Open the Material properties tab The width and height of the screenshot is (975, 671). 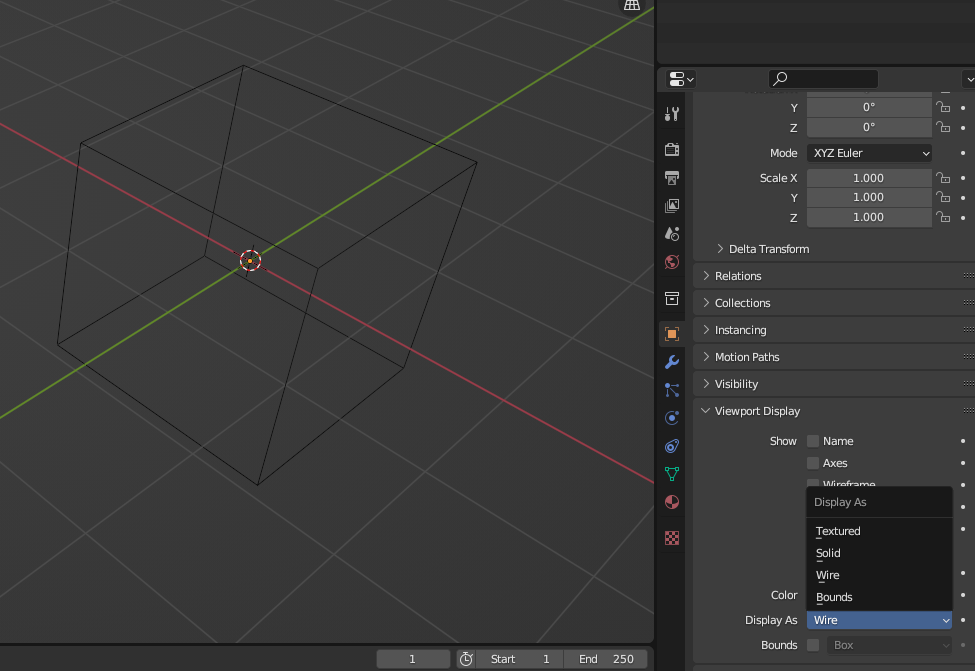[672, 502]
